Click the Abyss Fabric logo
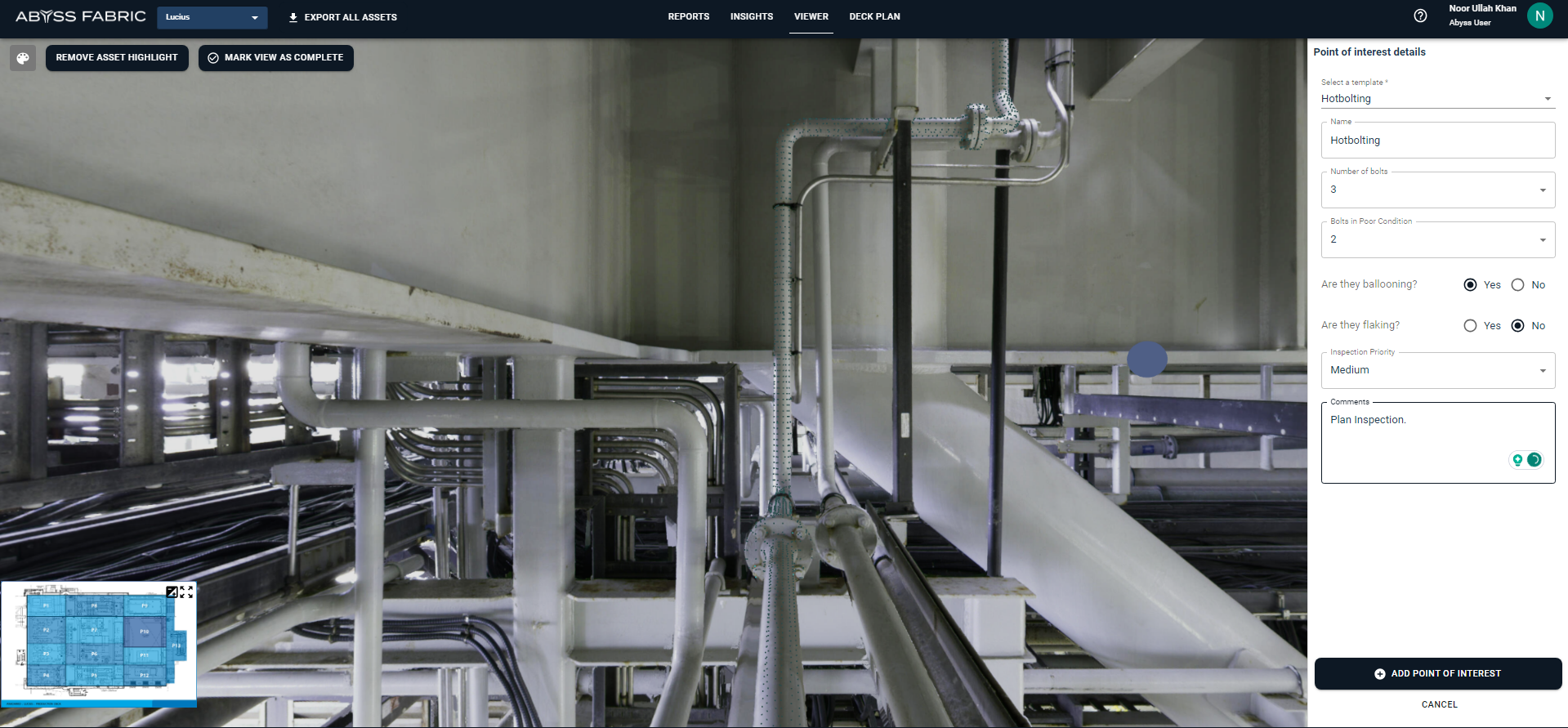 point(80,16)
